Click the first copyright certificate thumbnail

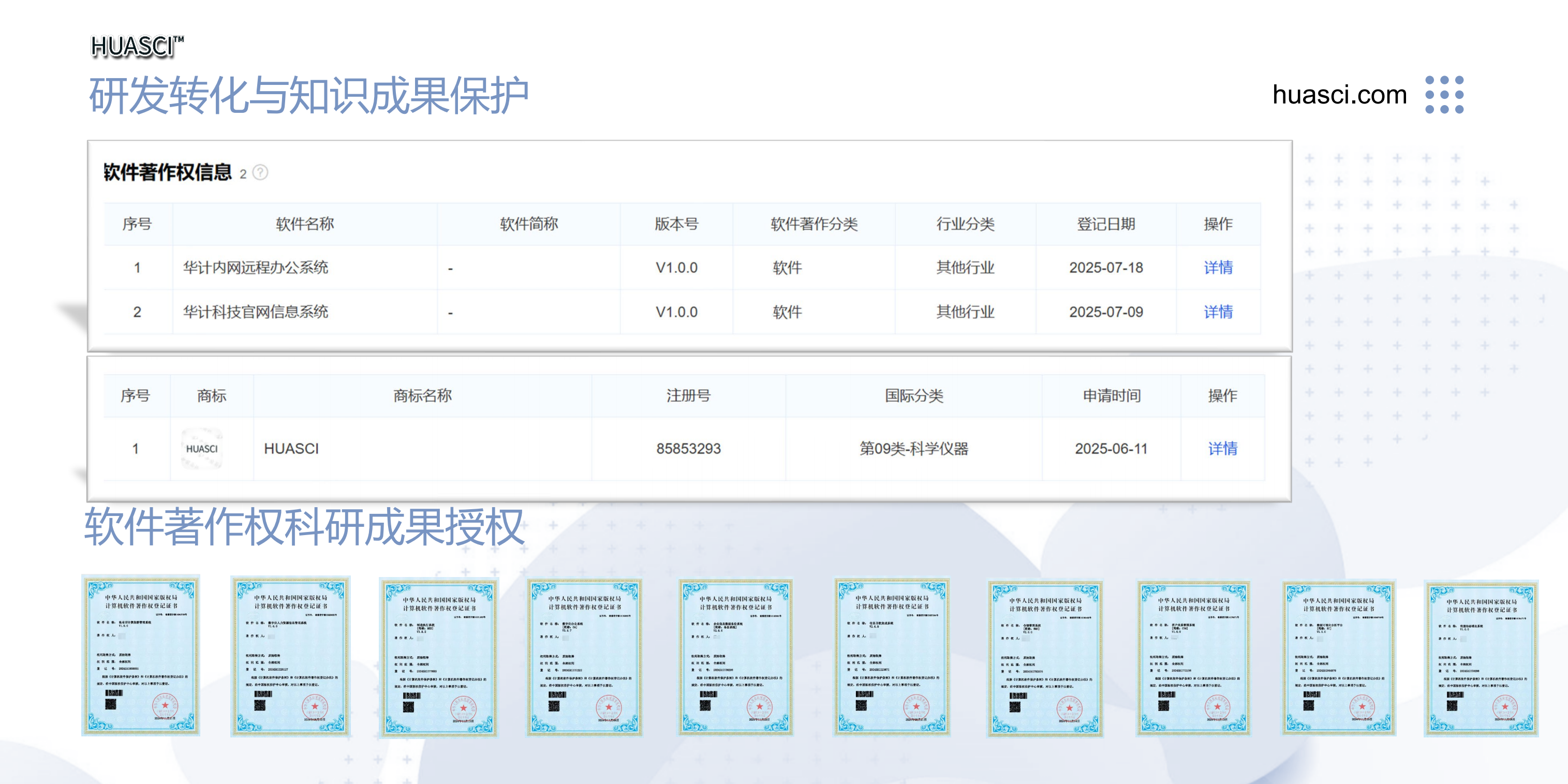[x=141, y=655]
